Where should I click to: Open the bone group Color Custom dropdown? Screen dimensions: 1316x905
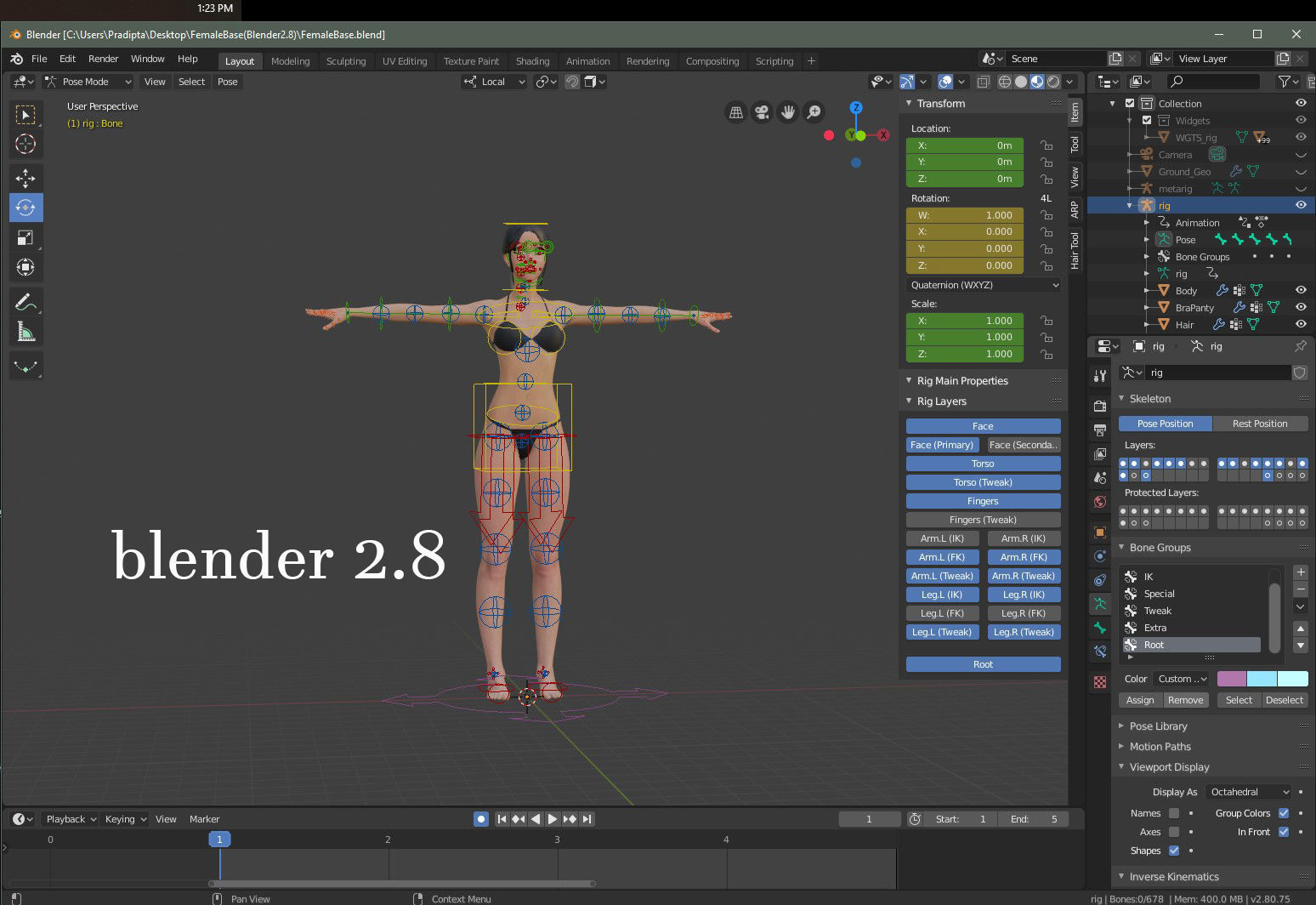[1182, 679]
